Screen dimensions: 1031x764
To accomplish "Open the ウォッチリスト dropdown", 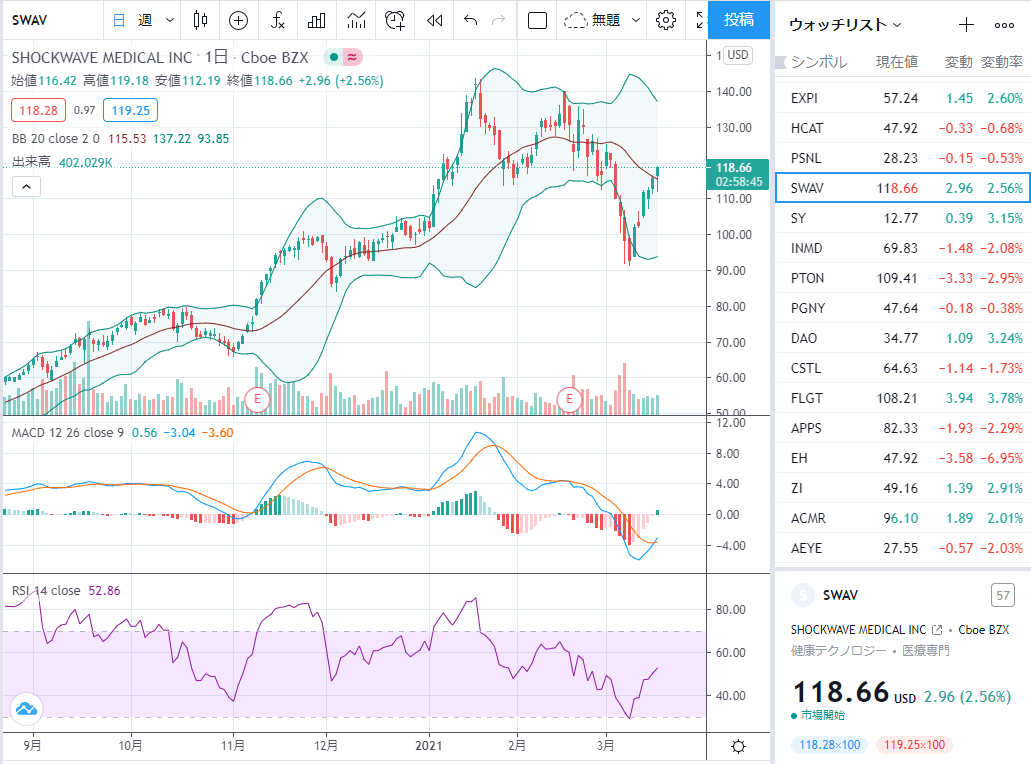I will point(845,25).
